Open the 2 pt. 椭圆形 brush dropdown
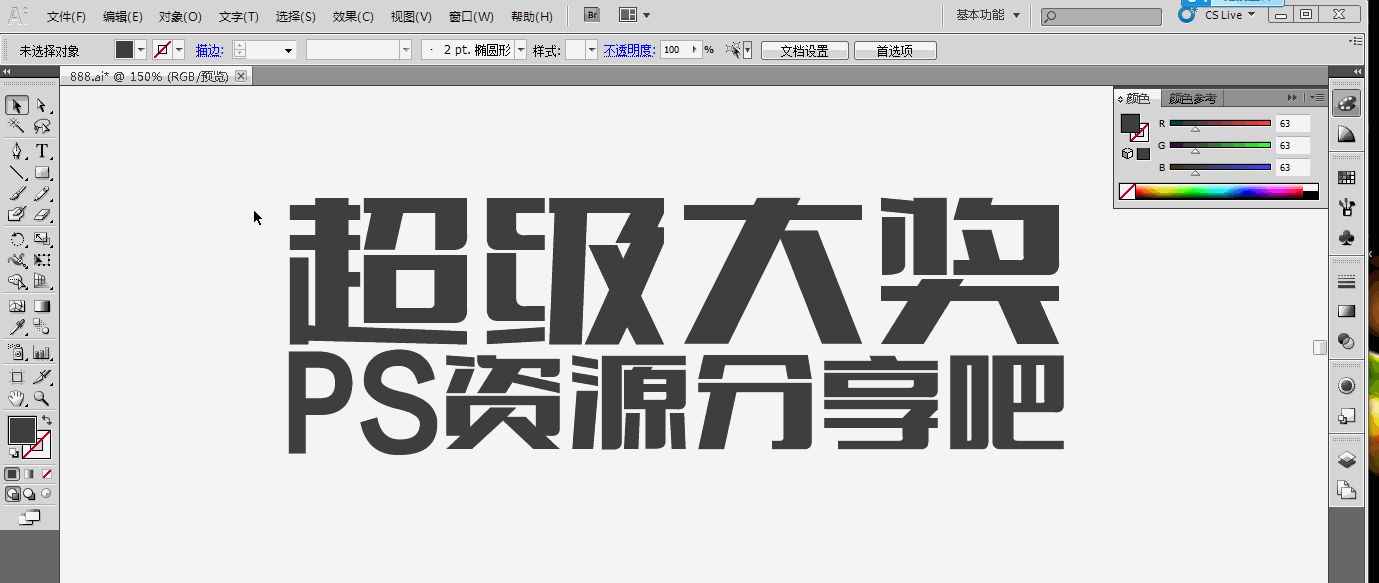 [521, 49]
